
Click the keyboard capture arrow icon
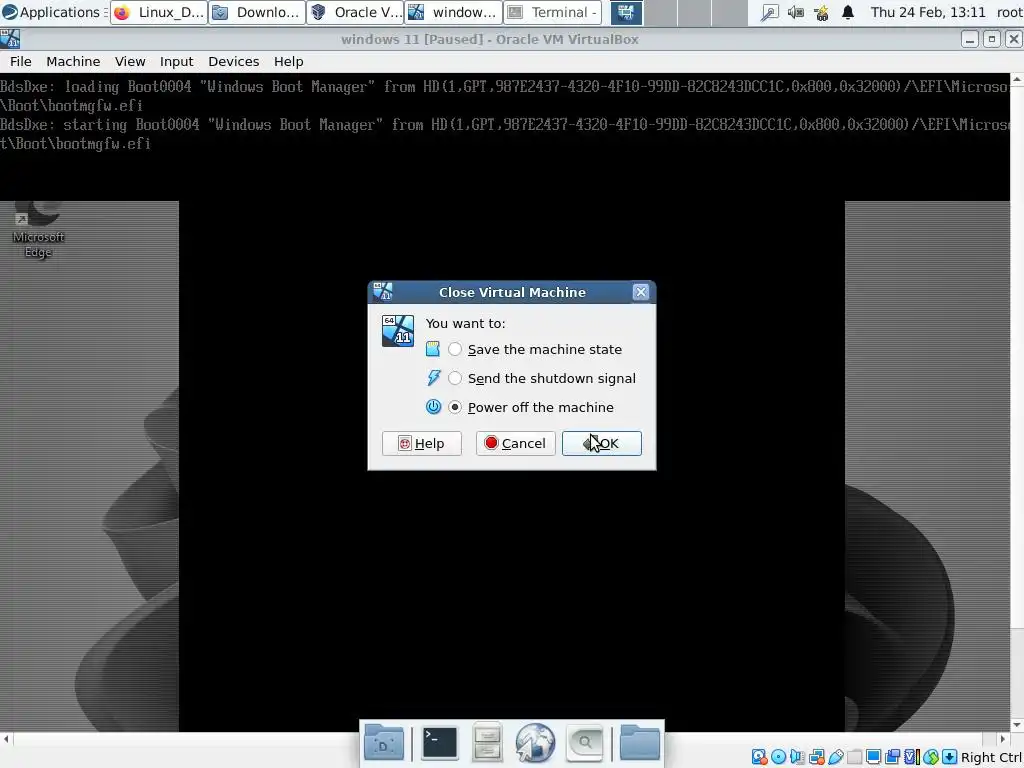[x=950, y=757]
